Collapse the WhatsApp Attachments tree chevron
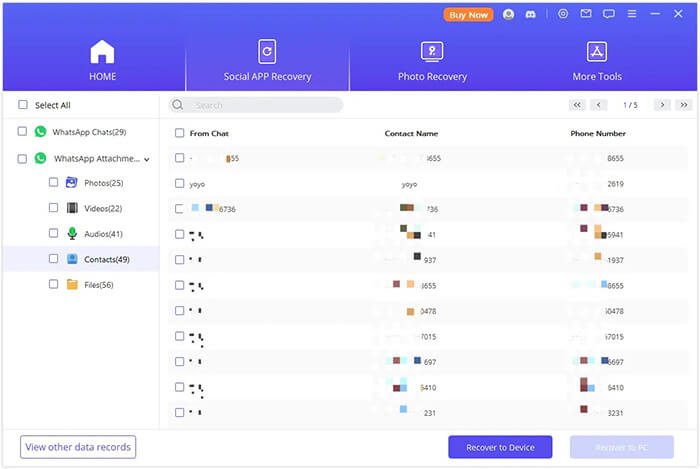 tap(147, 159)
